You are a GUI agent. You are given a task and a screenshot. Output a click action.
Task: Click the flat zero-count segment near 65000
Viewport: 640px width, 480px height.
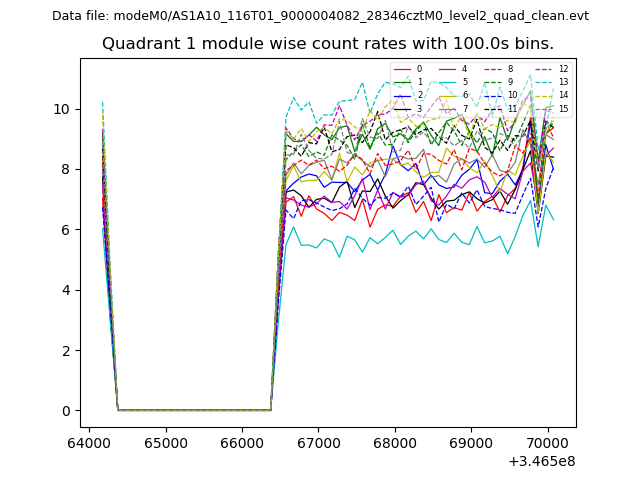click(165, 410)
